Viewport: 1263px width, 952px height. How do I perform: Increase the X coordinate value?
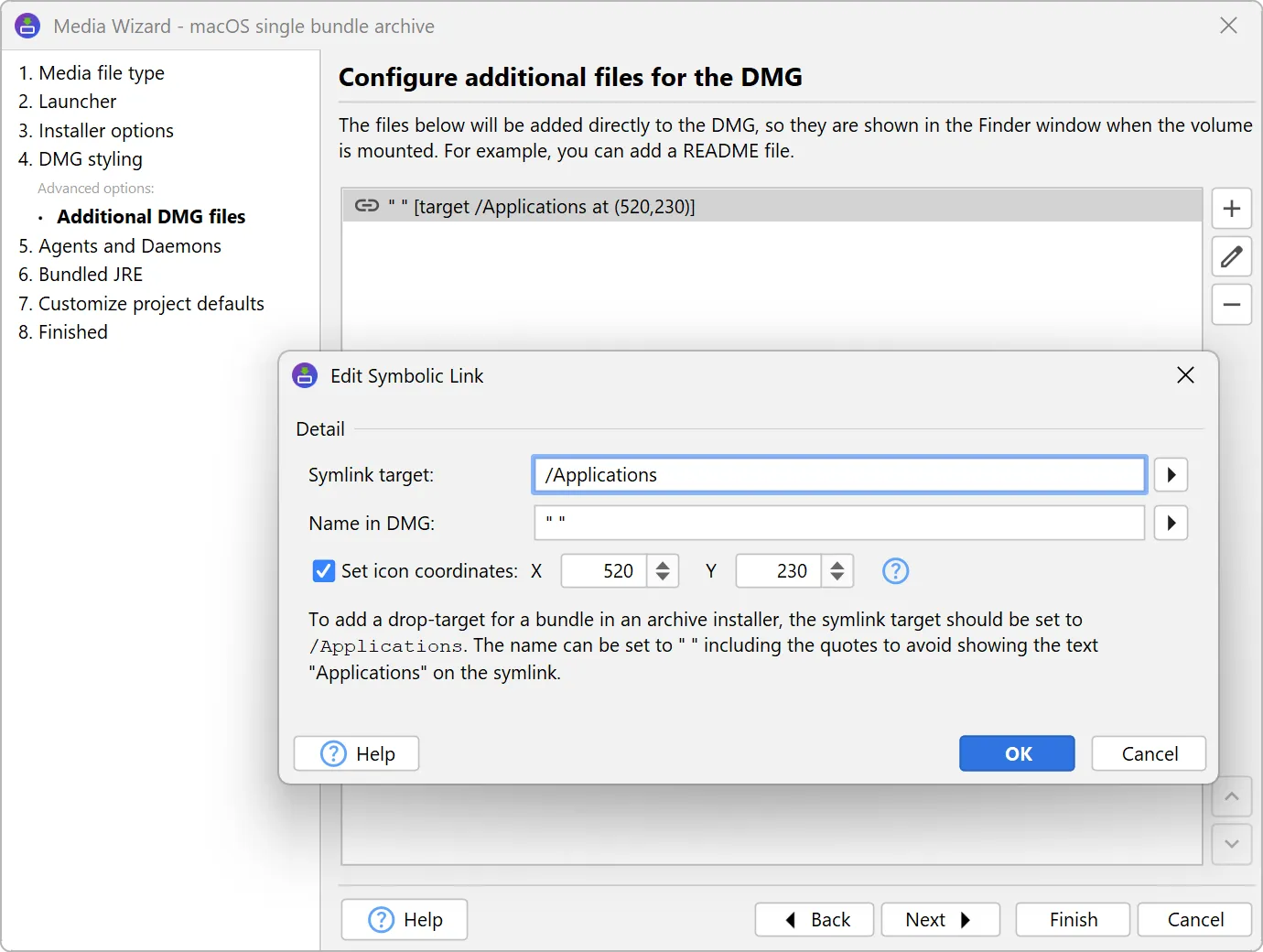click(663, 565)
